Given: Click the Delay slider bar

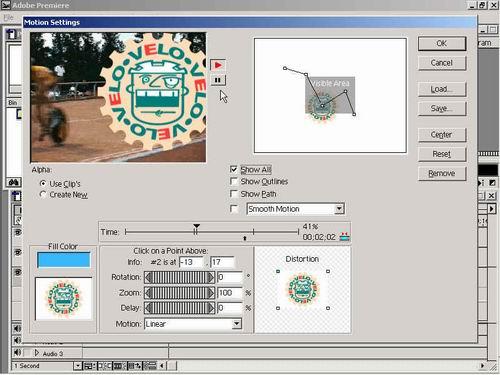Looking at the screenshot, I should 179,308.
